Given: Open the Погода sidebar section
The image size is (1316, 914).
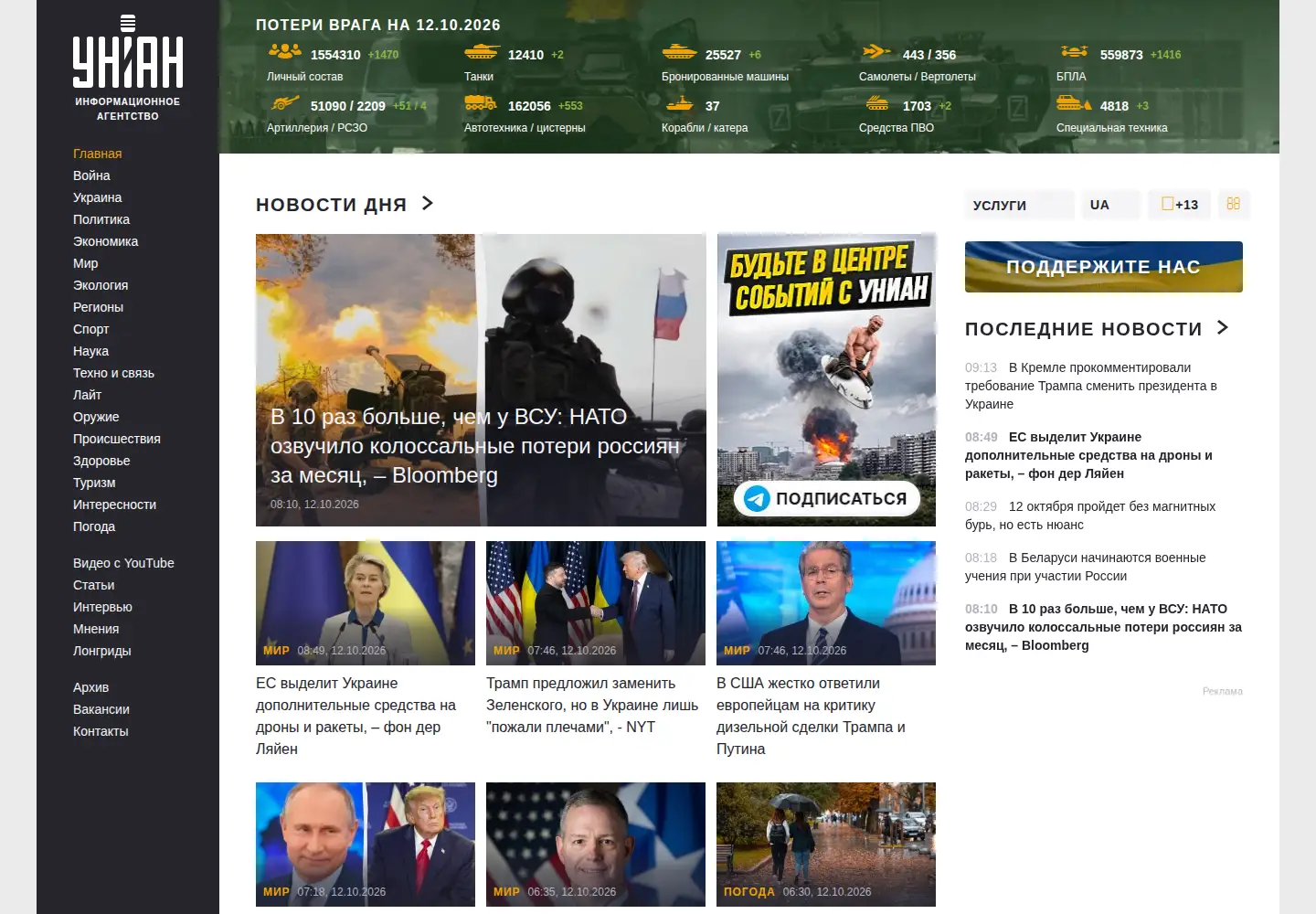Looking at the screenshot, I should (x=94, y=526).
